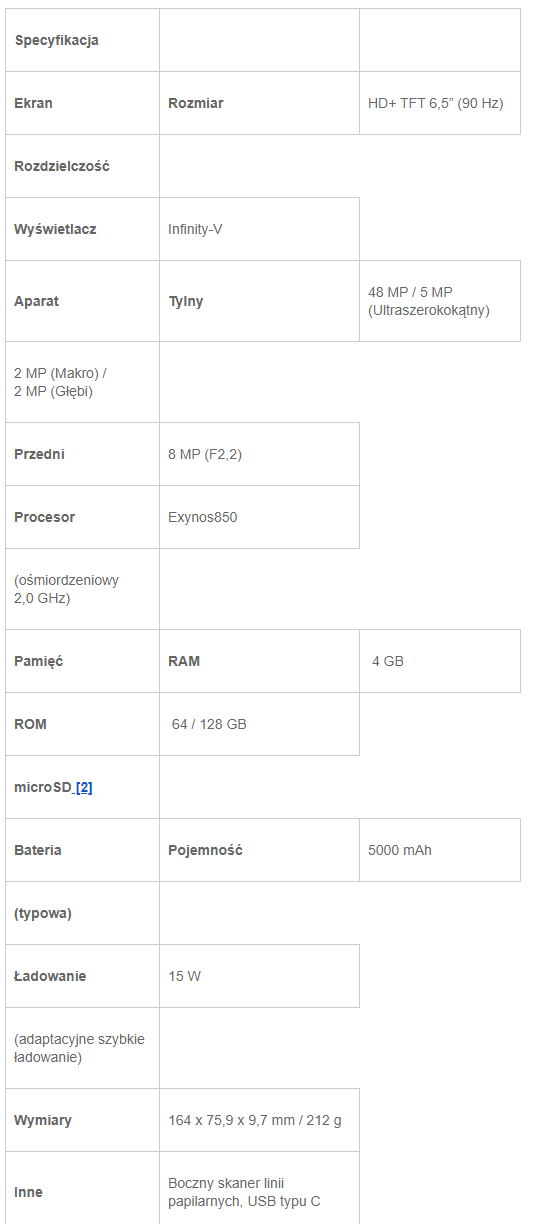Select the 8 MP (F2,2) front camera value
The width and height of the screenshot is (548, 1224).
pyautogui.click(x=205, y=454)
